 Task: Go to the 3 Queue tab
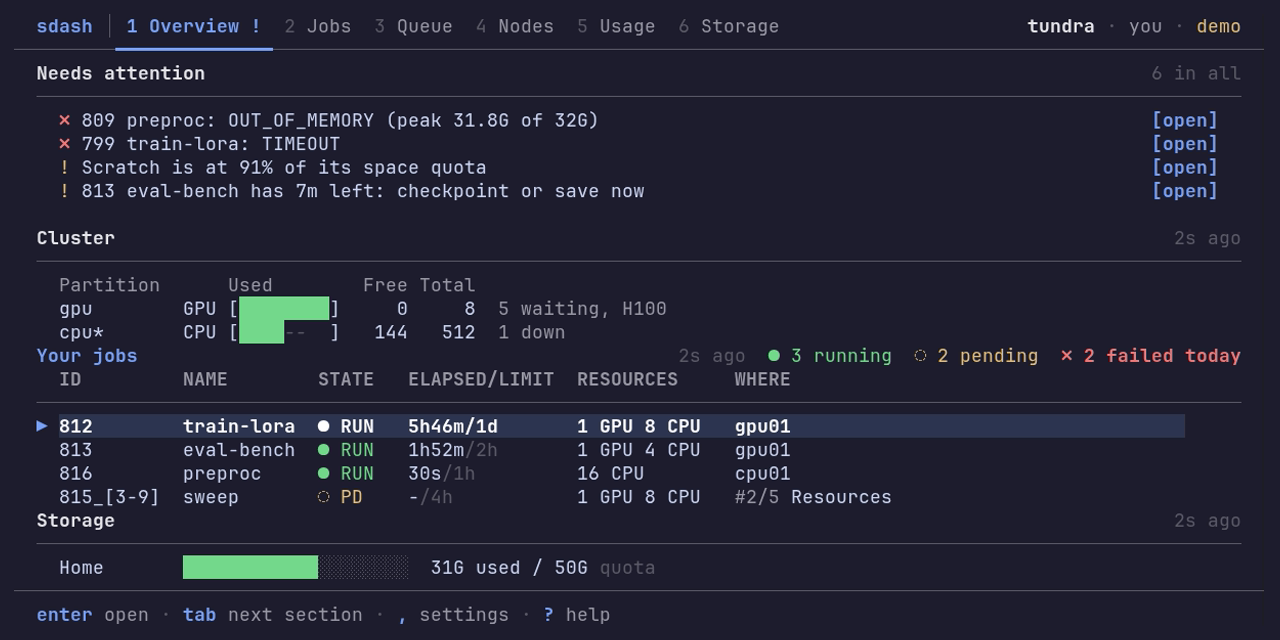click(x=413, y=26)
